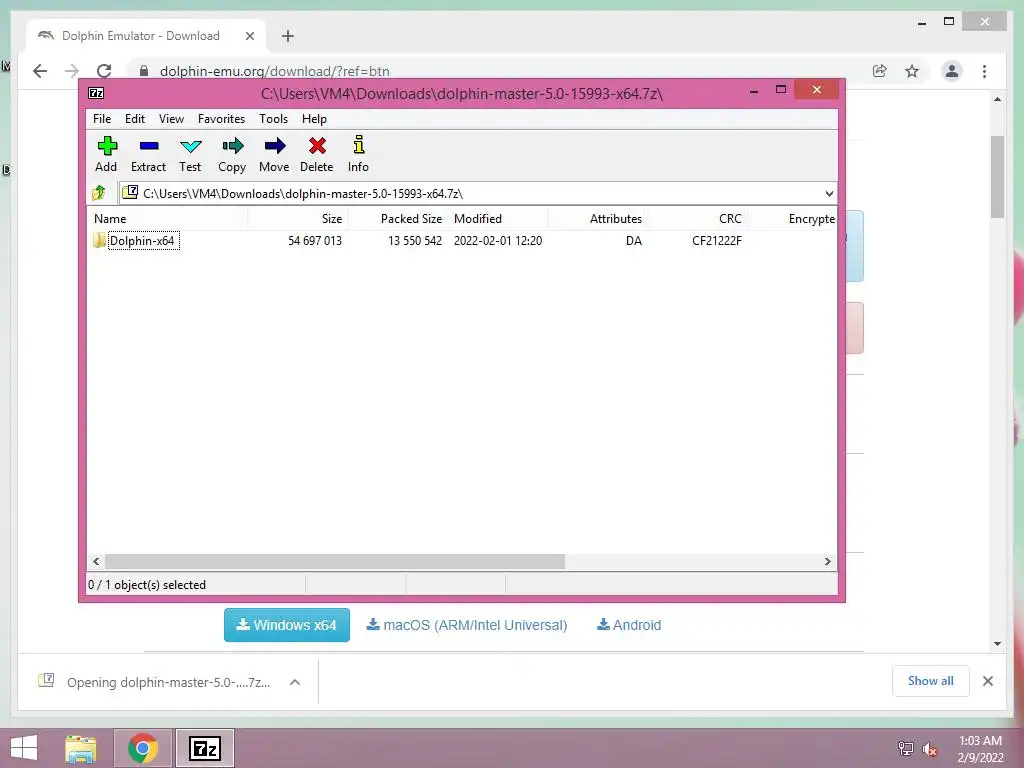Image resolution: width=1024 pixels, height=768 pixels.
Task: Expand the dolphin-master download item chevron
Action: click(295, 682)
